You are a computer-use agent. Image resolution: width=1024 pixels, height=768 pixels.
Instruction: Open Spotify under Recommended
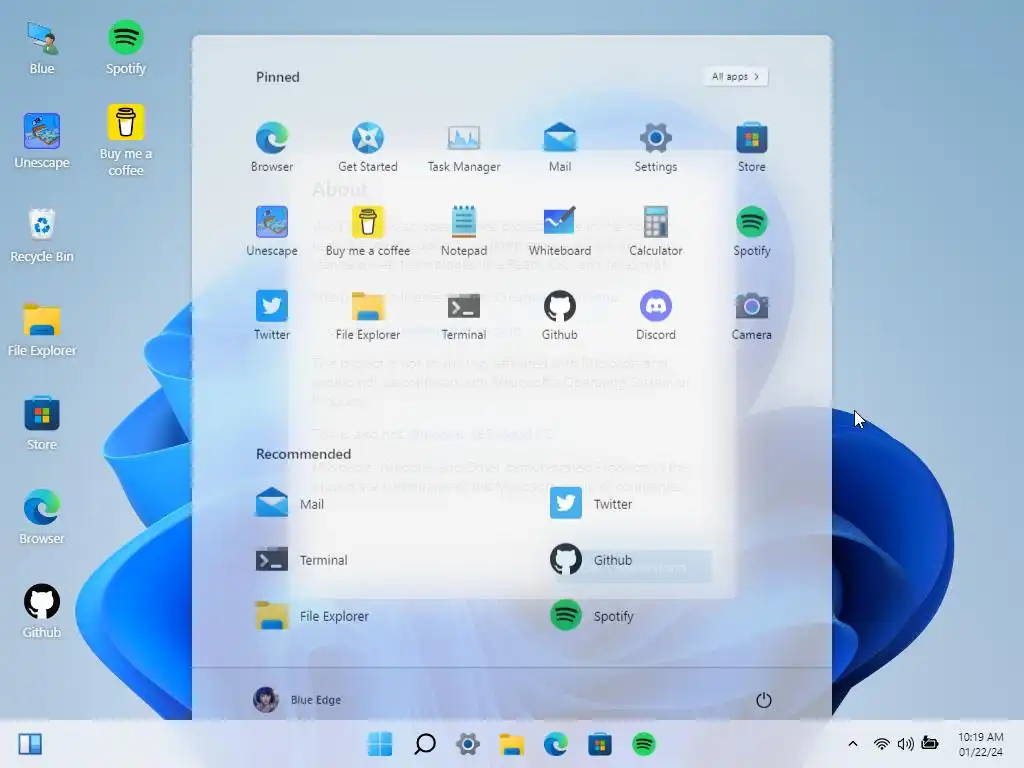tap(592, 616)
